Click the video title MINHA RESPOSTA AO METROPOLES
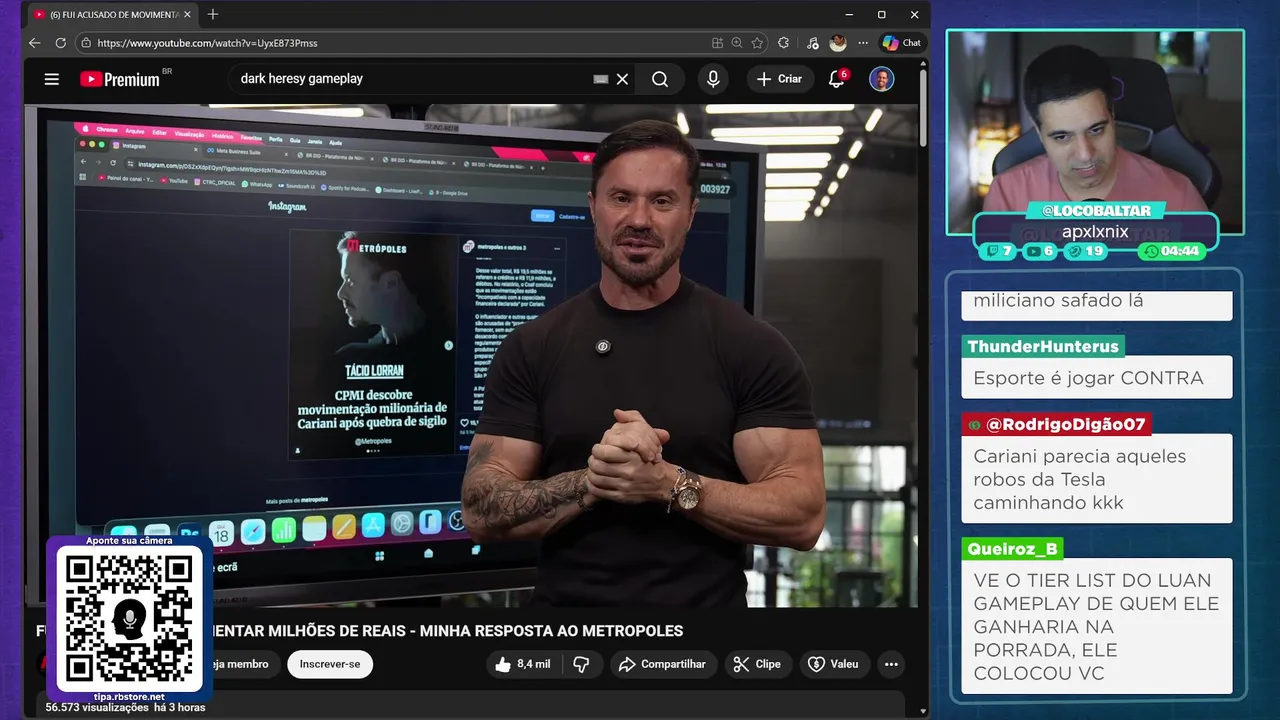1280x720 pixels. (x=551, y=631)
